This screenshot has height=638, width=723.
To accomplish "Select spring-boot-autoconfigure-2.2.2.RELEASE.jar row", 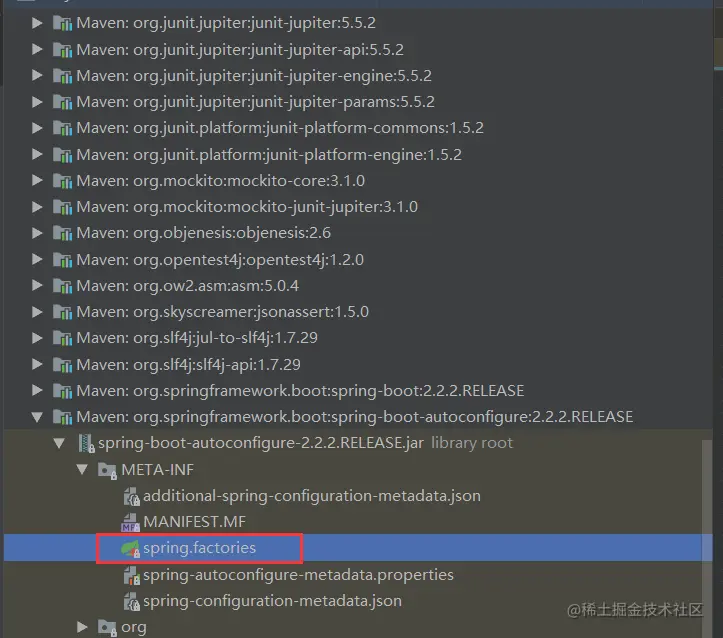I will coord(358,443).
